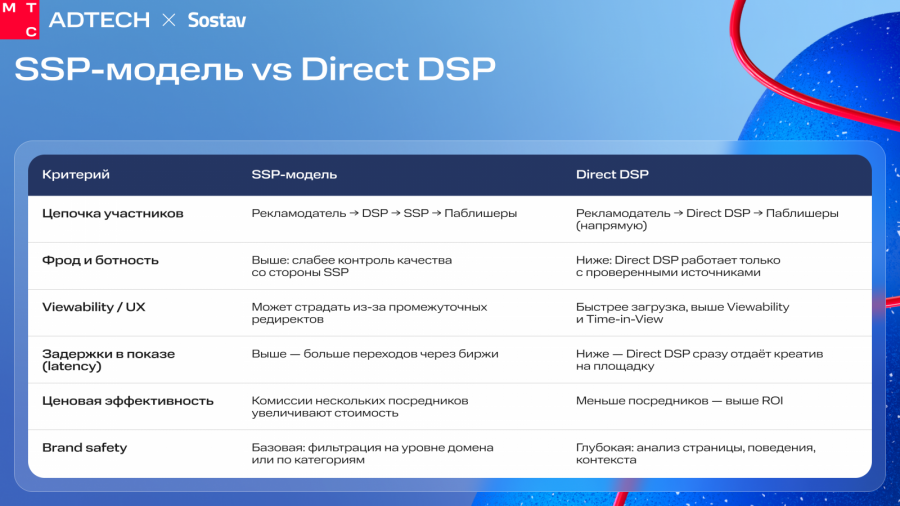The height and width of the screenshot is (506, 900).
Task: Select the Brand safety row label
Action: 84,447
